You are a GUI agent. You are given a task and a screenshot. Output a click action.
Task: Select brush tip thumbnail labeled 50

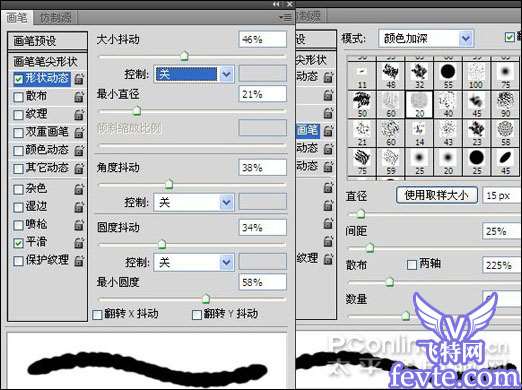click(x=362, y=104)
